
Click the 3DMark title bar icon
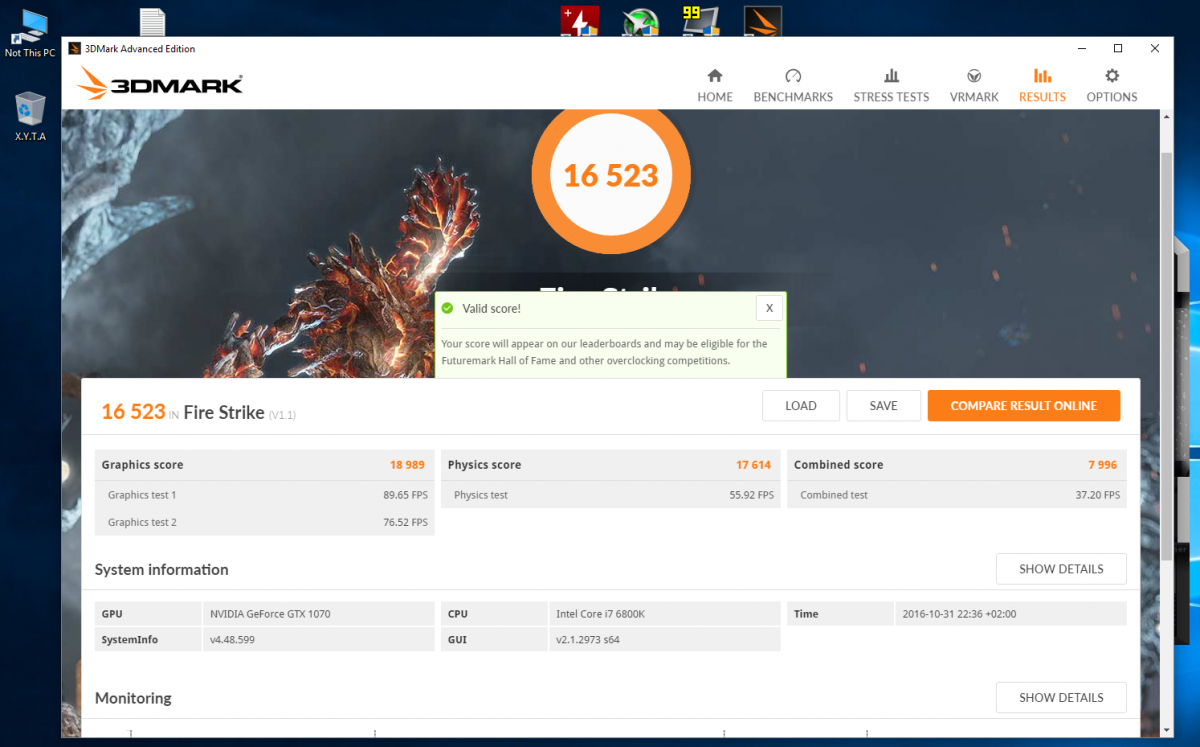(75, 49)
